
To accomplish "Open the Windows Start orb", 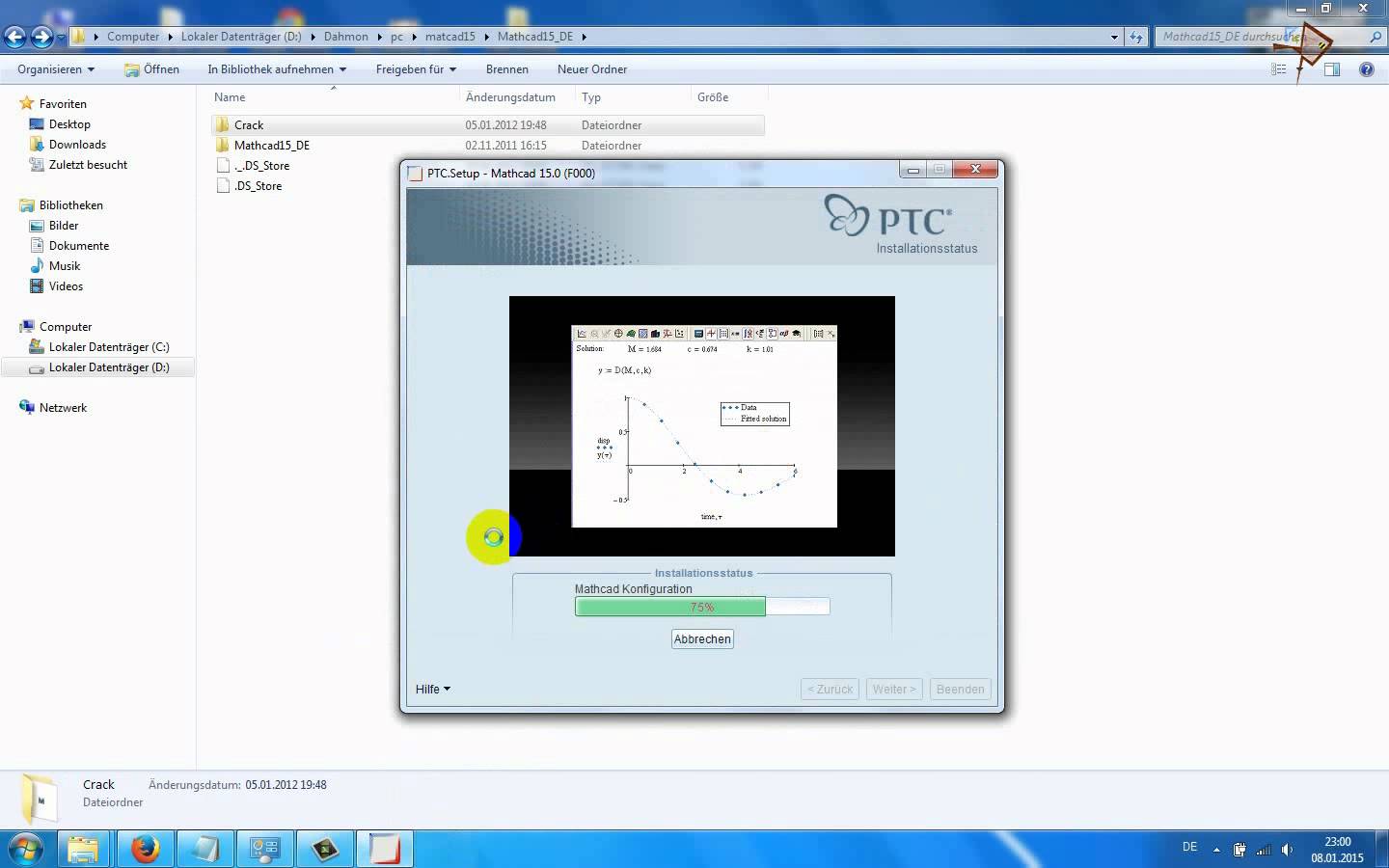I will (25, 850).
